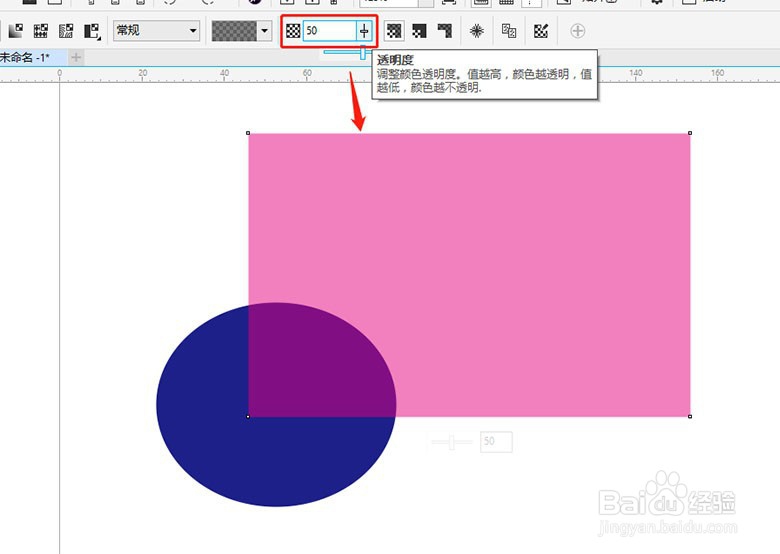Image resolution: width=780 pixels, height=554 pixels.
Task: Click the copy transparency icon
Action: 509,31
